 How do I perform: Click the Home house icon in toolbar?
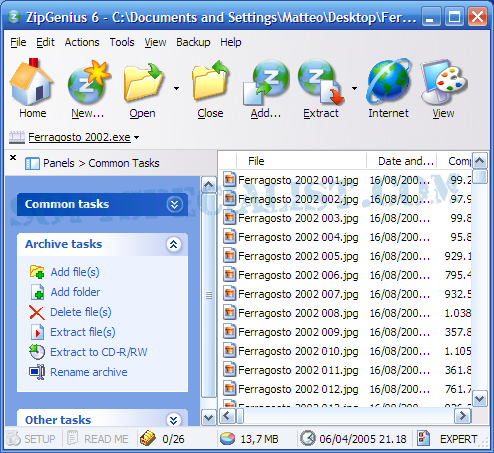coord(31,82)
